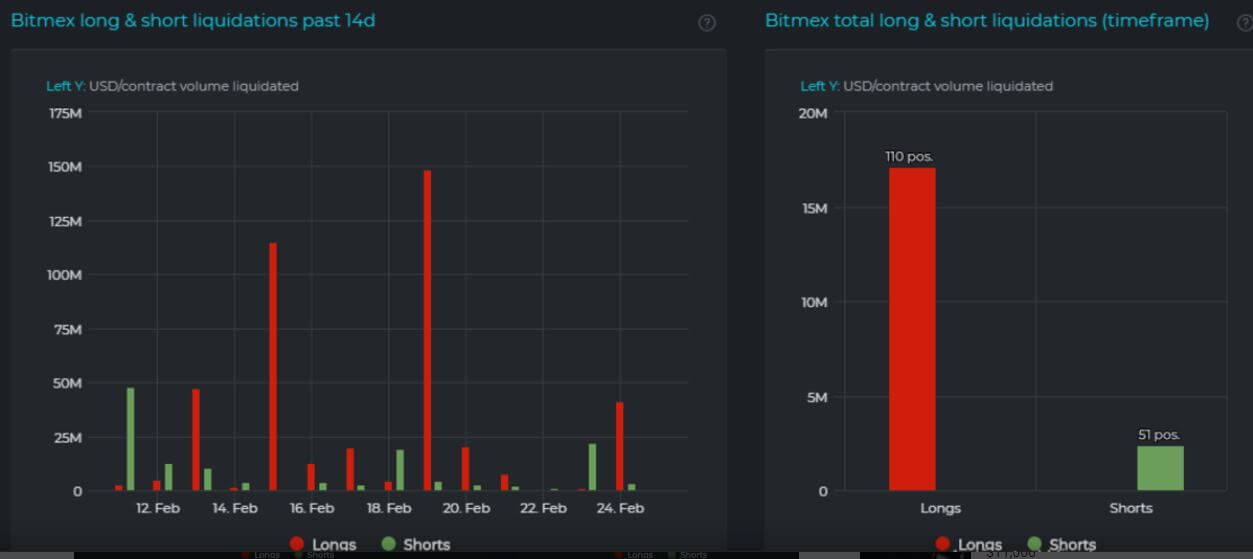This screenshot has height=559, width=1253.
Task: Click the red Longs bar at 13. Feb
Action: point(196,440)
